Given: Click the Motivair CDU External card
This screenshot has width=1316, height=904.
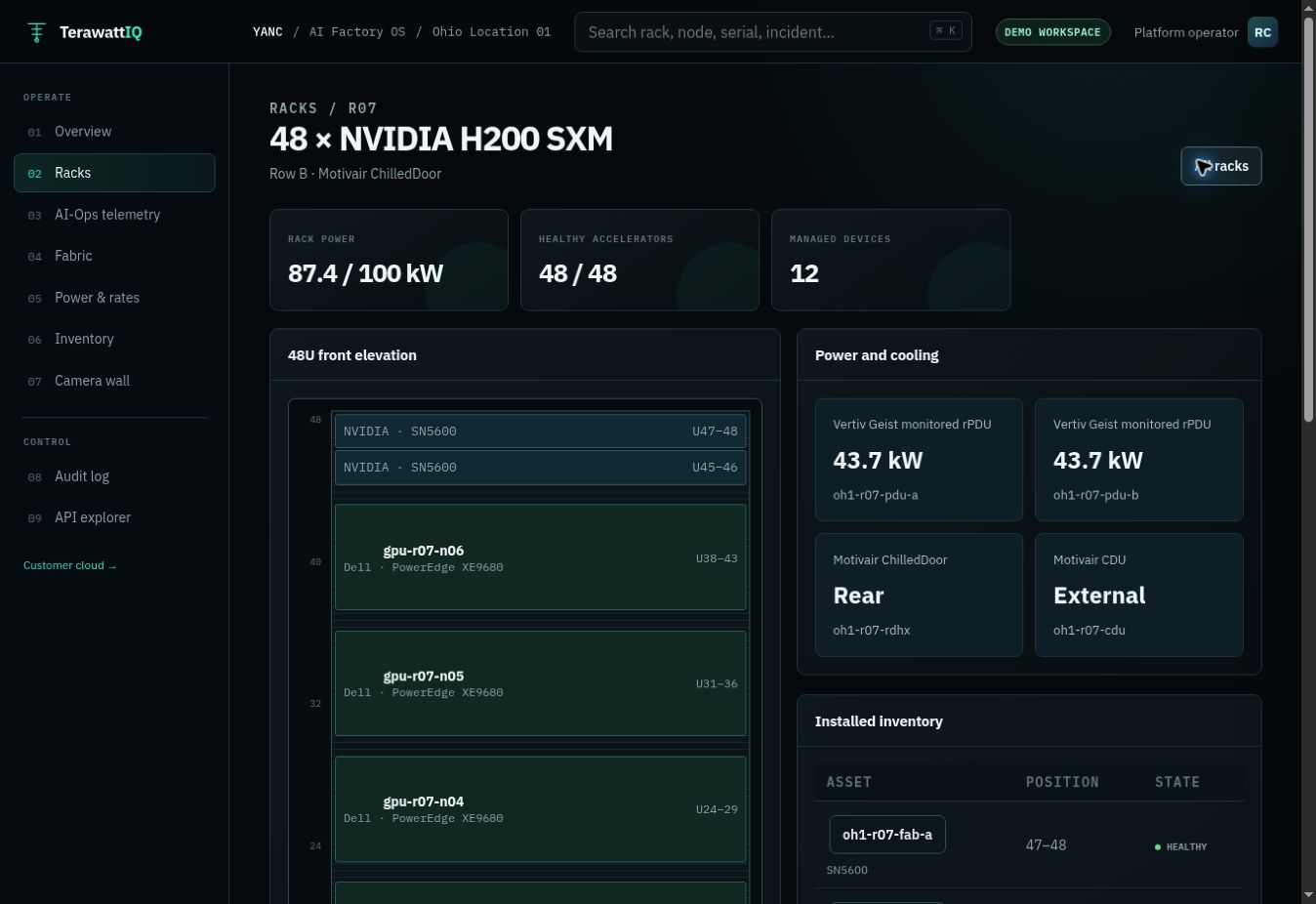Looking at the screenshot, I should coord(1139,596).
